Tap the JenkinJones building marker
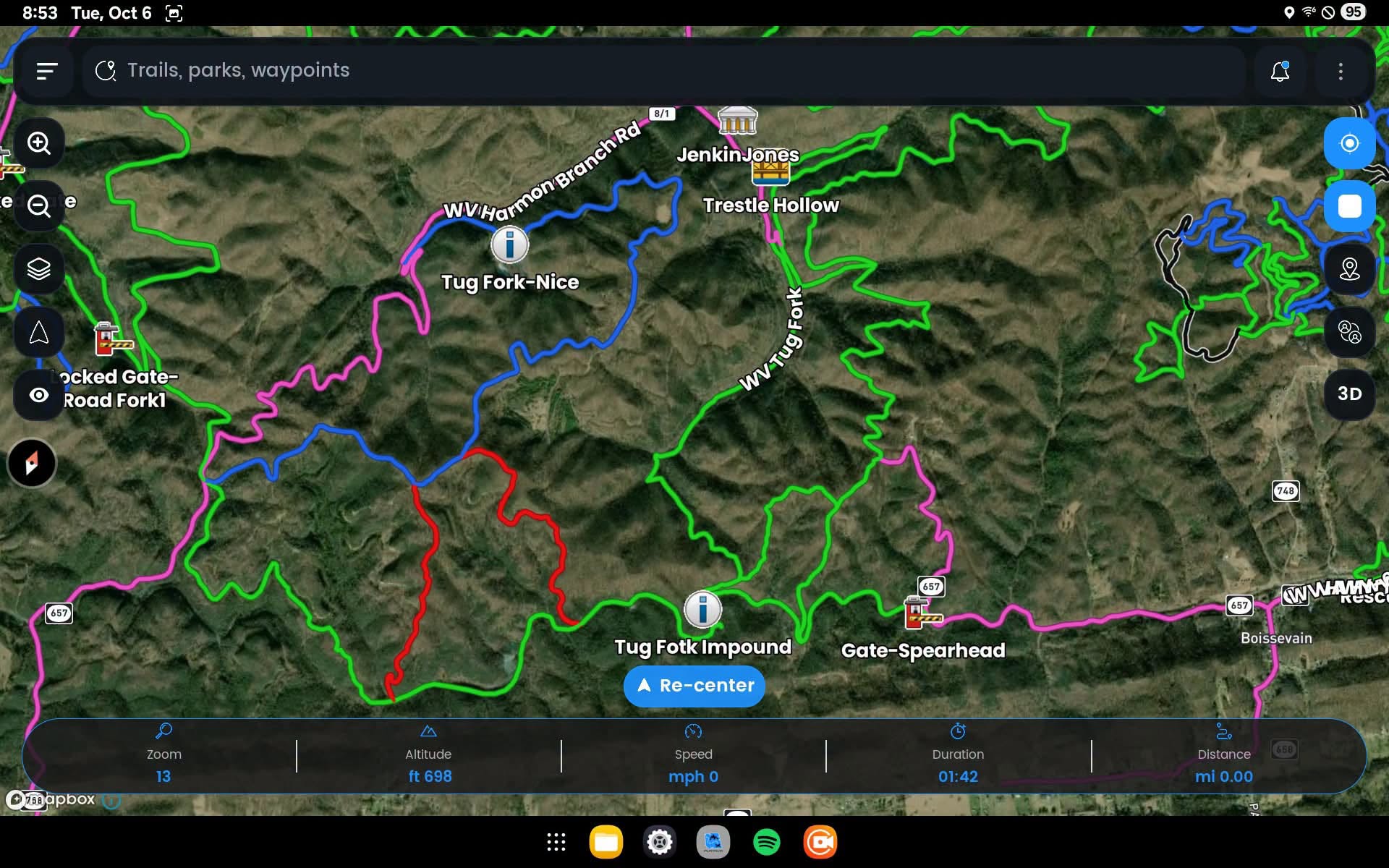The height and width of the screenshot is (868, 1389). point(737,121)
